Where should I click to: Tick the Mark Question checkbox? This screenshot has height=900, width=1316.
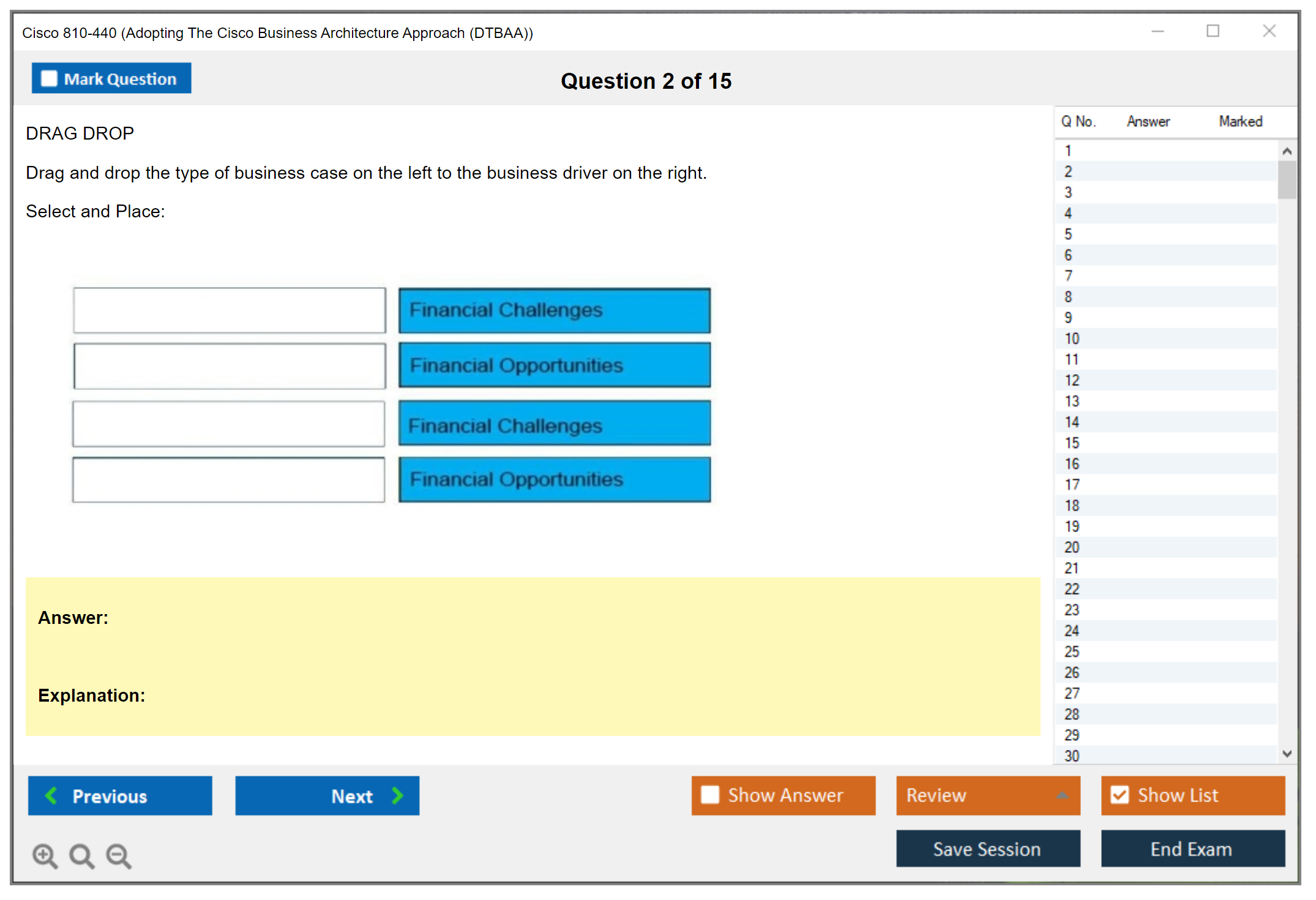[49, 78]
